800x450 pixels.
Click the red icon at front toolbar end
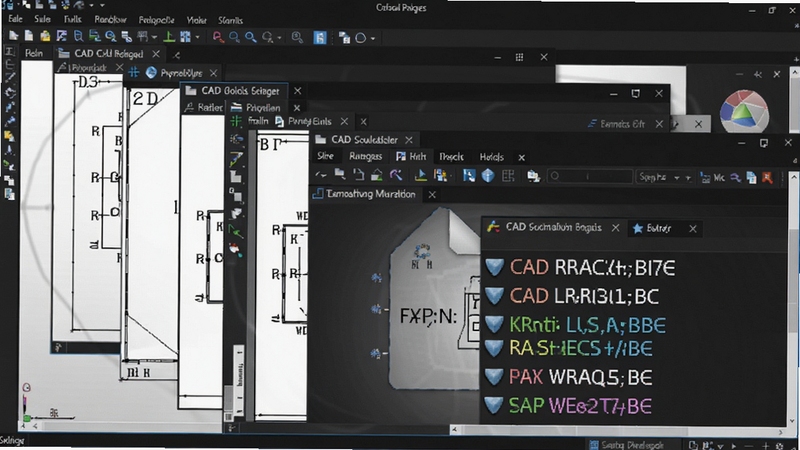coord(767,178)
